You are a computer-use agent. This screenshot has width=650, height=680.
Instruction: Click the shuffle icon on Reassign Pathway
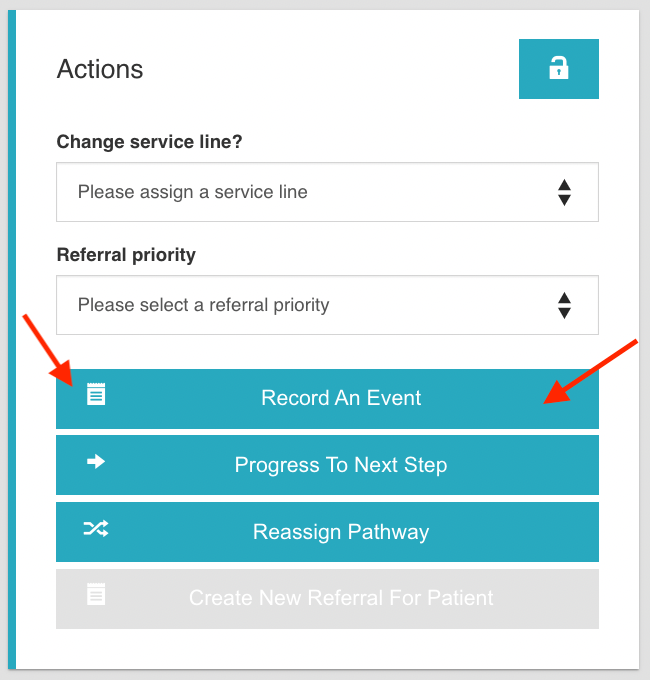tap(96, 529)
